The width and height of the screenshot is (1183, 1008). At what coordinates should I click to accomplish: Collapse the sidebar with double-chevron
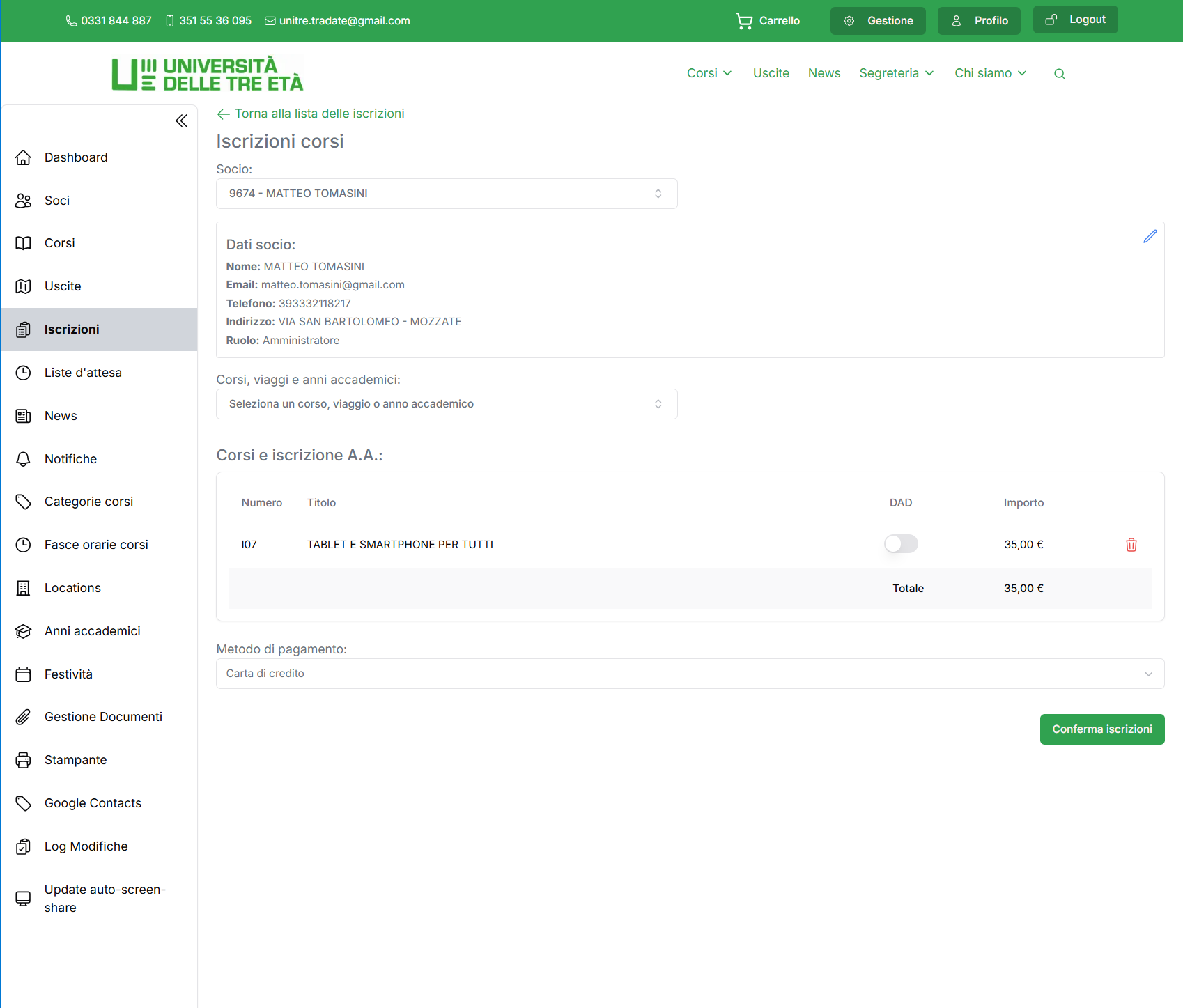coord(181,121)
